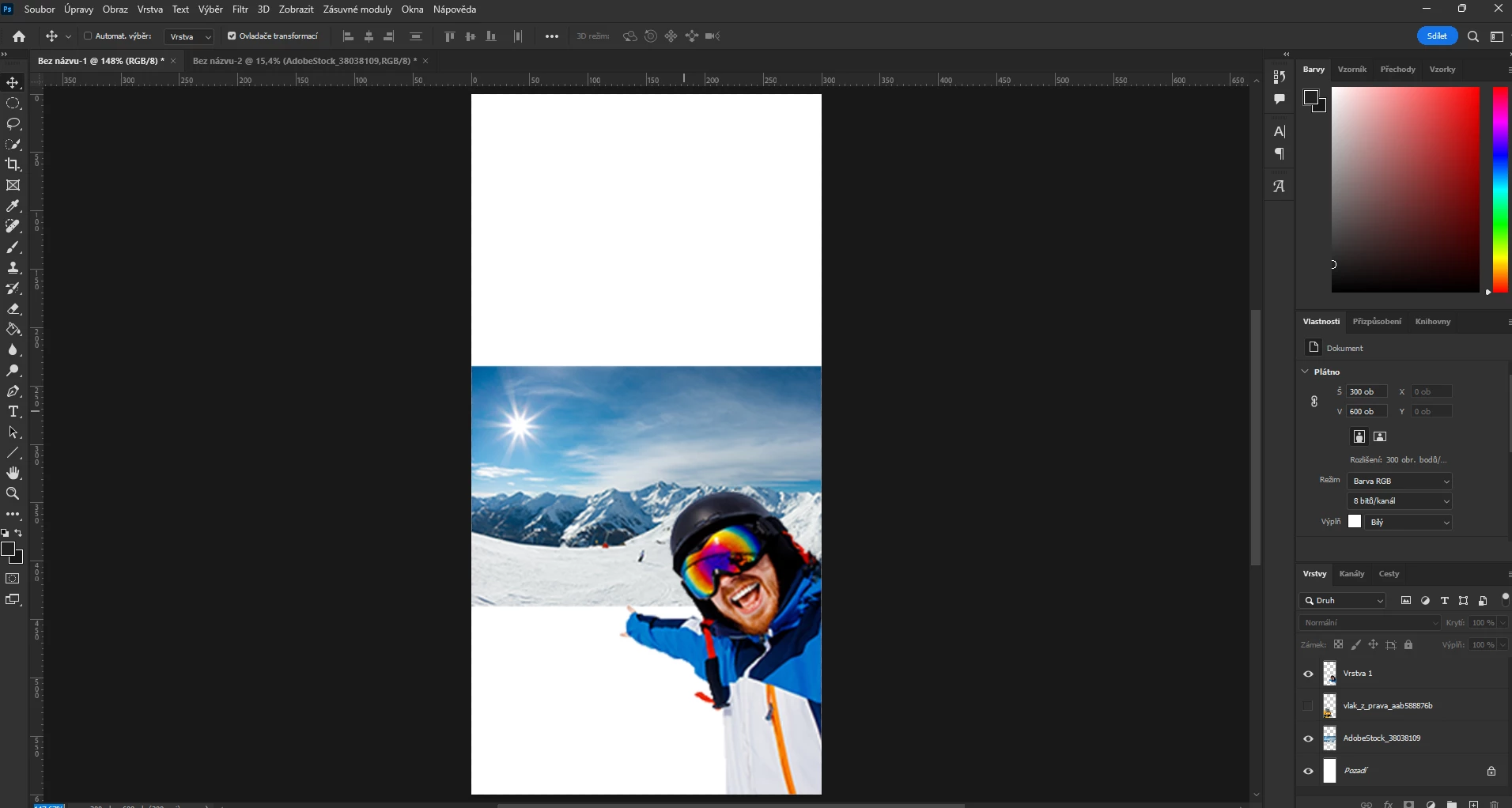Select the Paint Bucket tool
The image size is (1512, 808).
pos(13,329)
